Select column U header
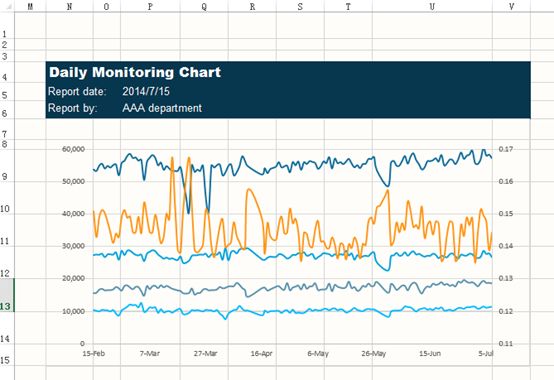 click(x=432, y=6)
